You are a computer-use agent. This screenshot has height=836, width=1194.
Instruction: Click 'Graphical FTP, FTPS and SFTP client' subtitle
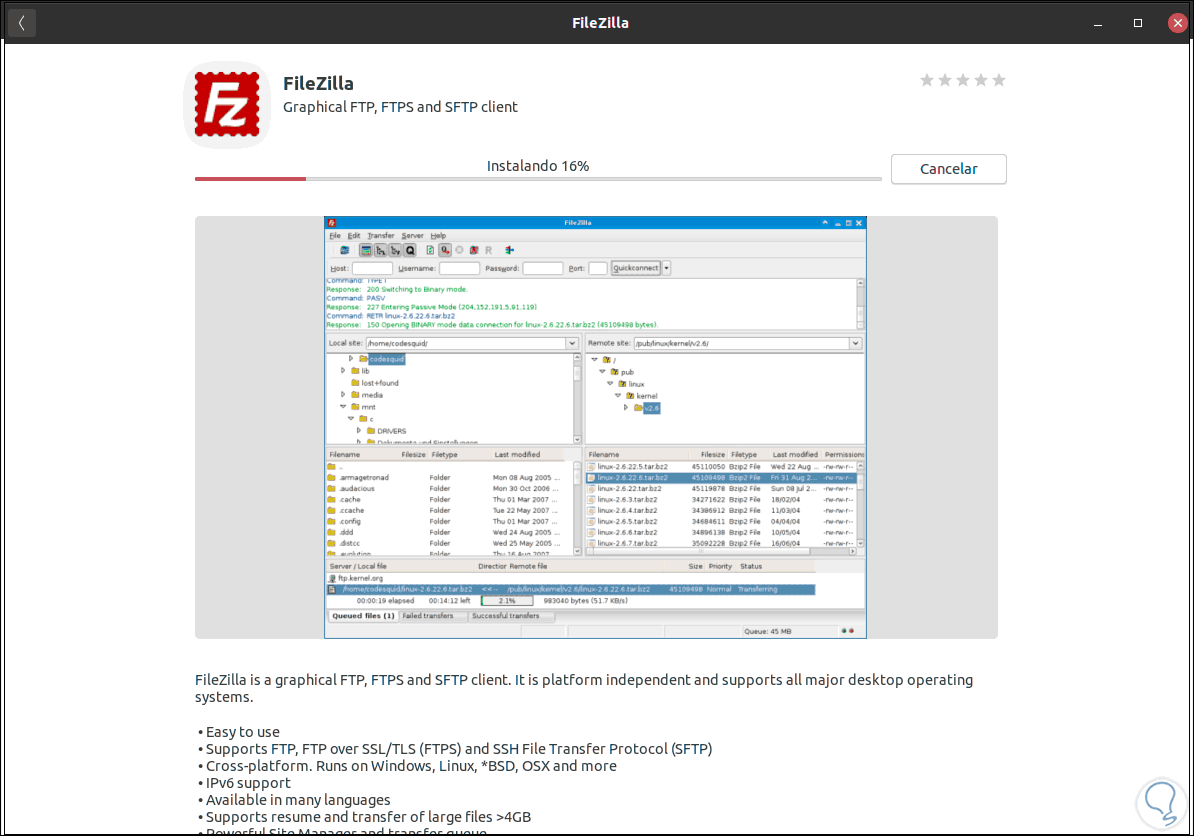400,107
